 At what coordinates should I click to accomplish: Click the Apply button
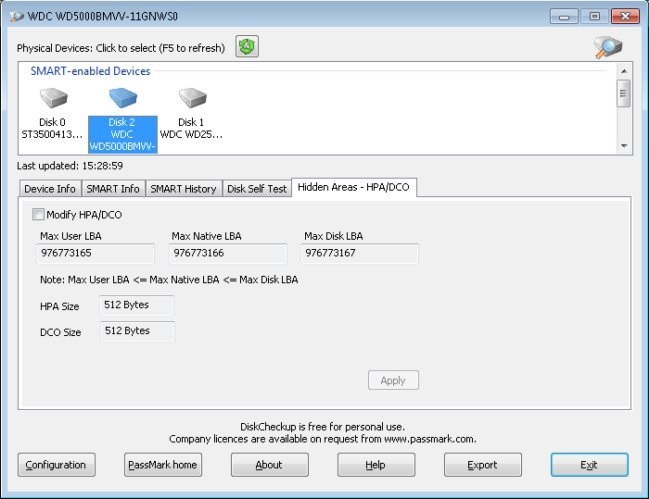click(393, 380)
